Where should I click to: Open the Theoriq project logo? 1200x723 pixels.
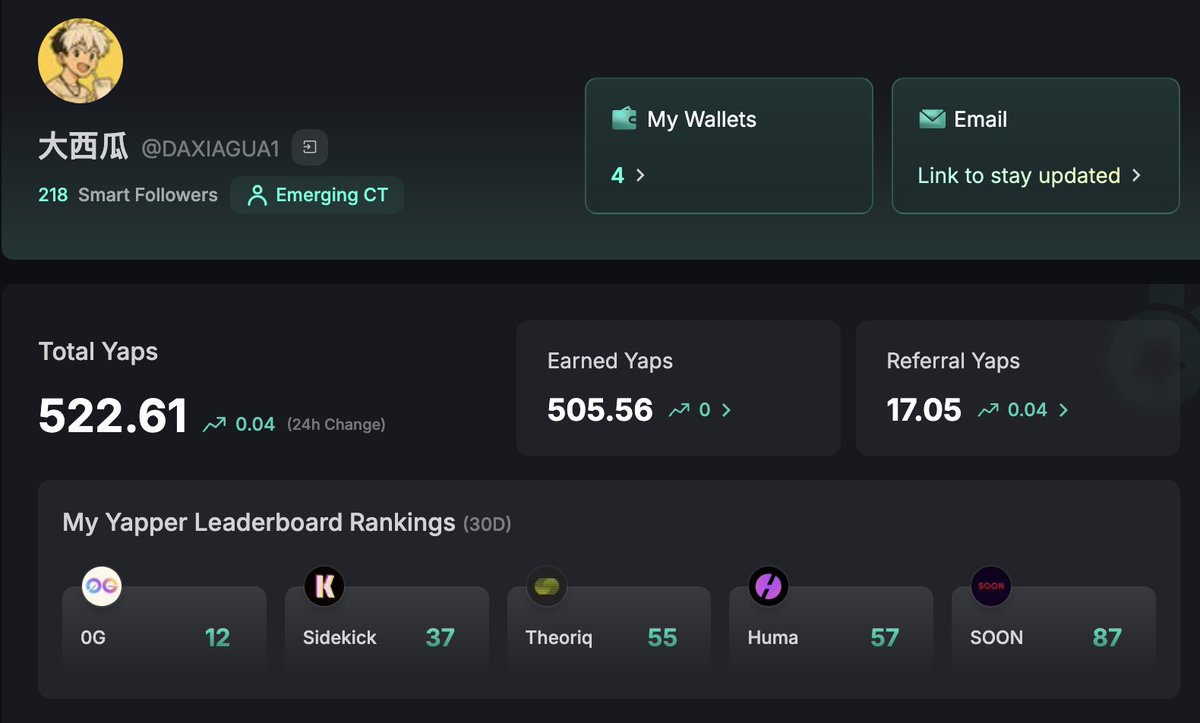click(x=547, y=586)
